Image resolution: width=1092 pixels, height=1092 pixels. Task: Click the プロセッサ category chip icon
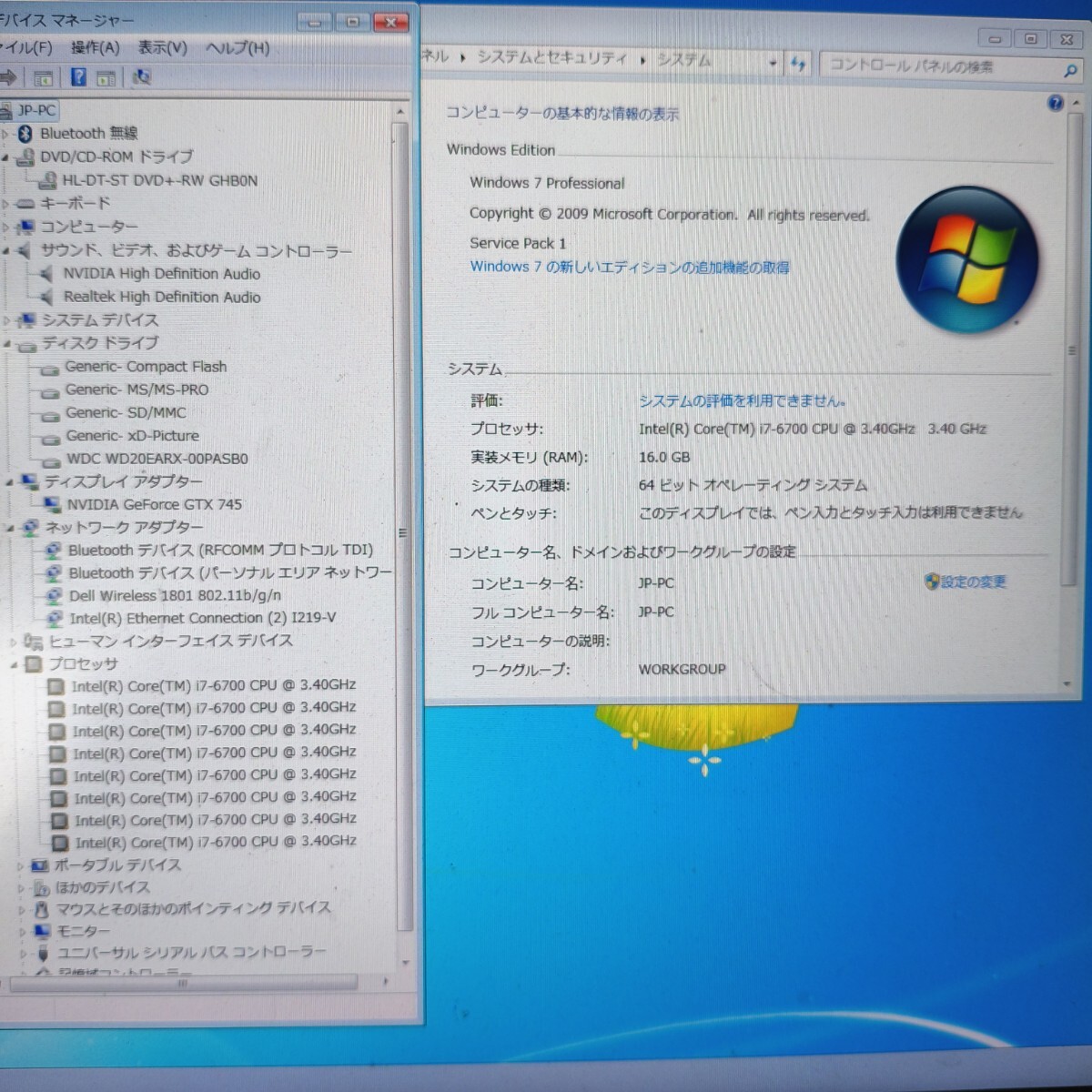[x=34, y=664]
